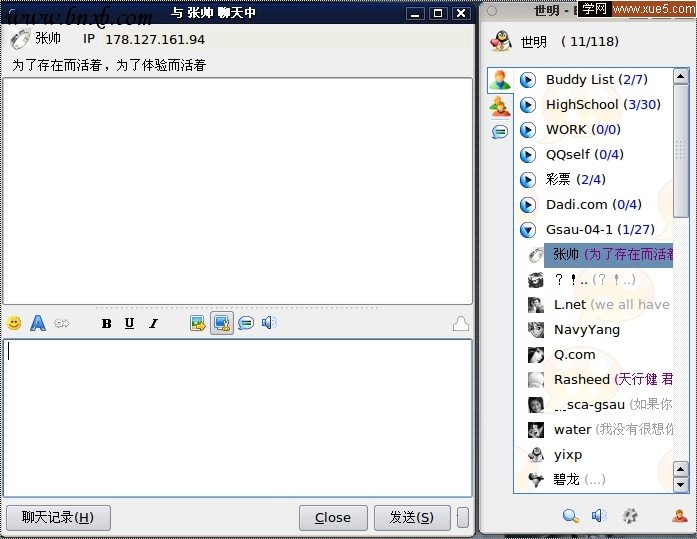
Task: Click yixp's penguin avatar icon
Action: pos(536,455)
